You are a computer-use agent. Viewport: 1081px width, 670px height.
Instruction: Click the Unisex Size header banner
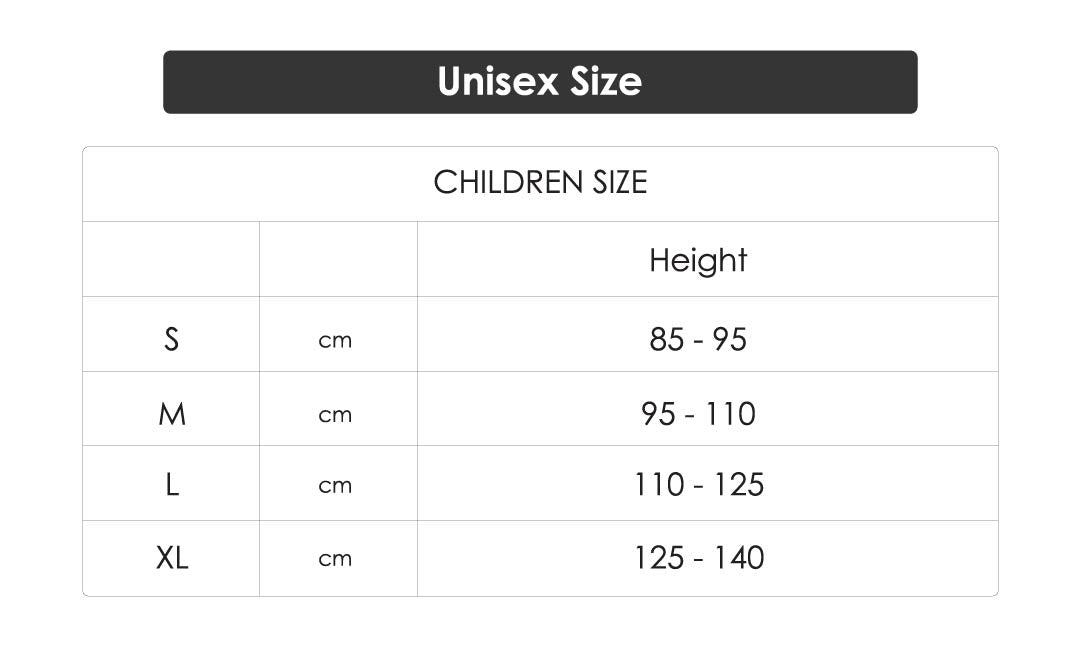pyautogui.click(x=540, y=82)
